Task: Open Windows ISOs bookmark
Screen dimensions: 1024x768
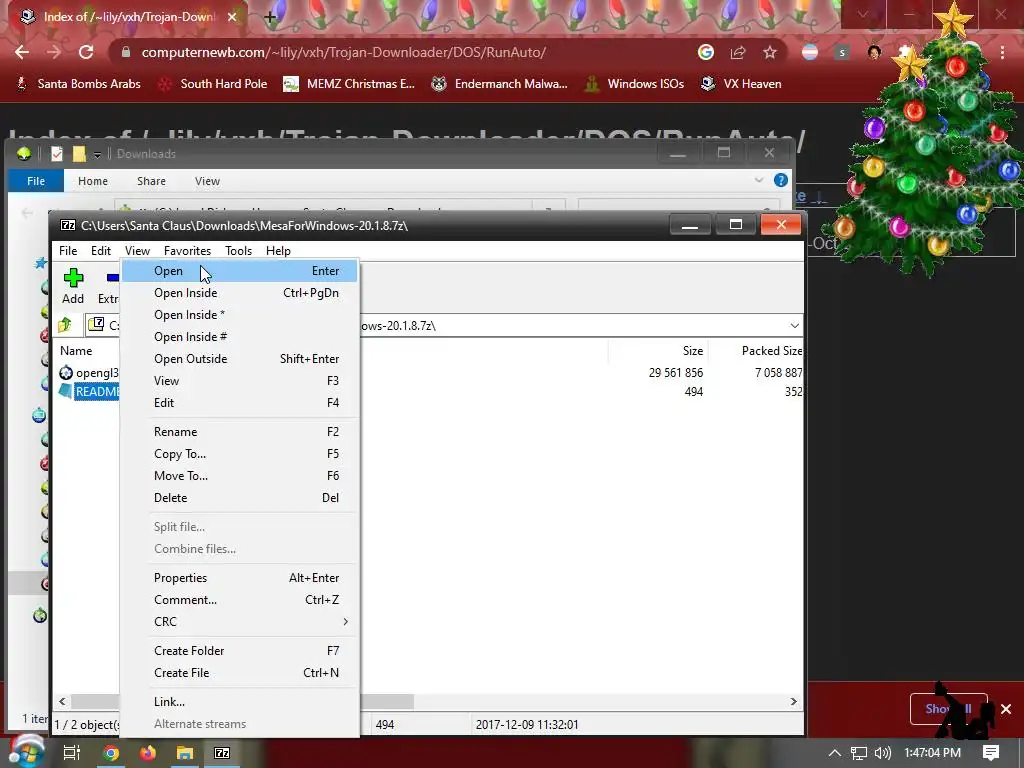Action: point(634,84)
